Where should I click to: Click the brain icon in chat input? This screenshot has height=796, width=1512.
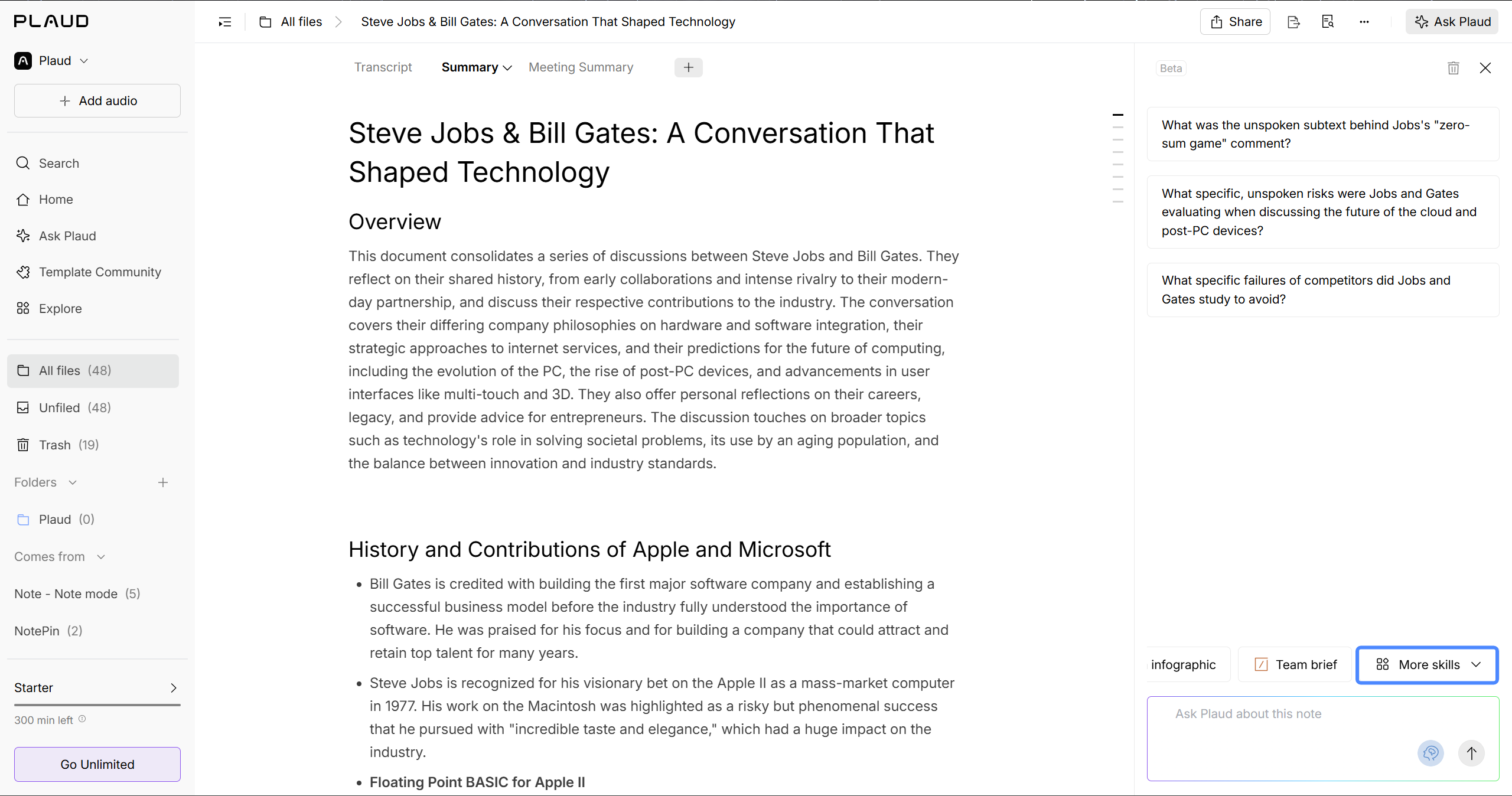(1430, 753)
